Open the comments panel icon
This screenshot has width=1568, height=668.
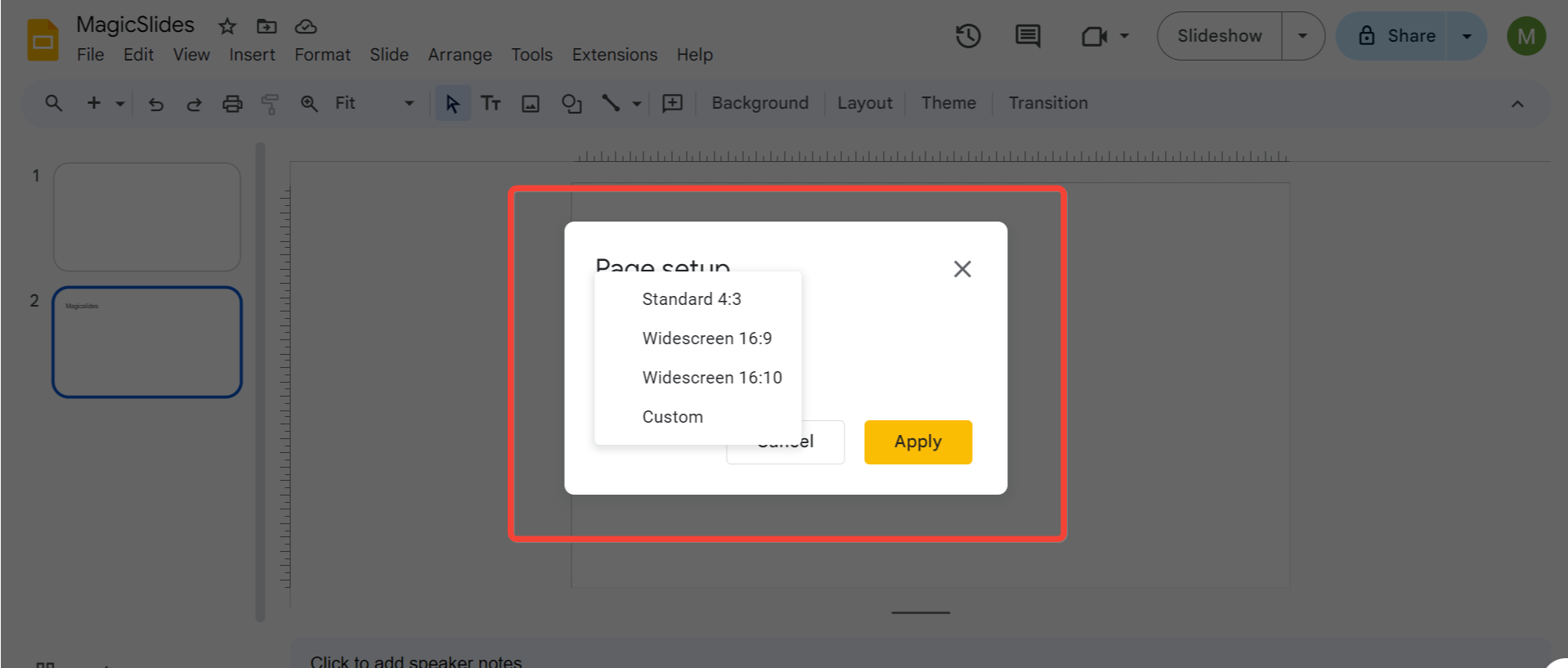point(1028,36)
